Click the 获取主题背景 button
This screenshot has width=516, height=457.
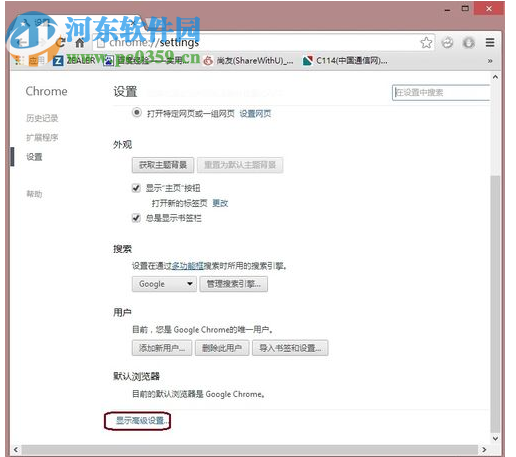coord(163,165)
